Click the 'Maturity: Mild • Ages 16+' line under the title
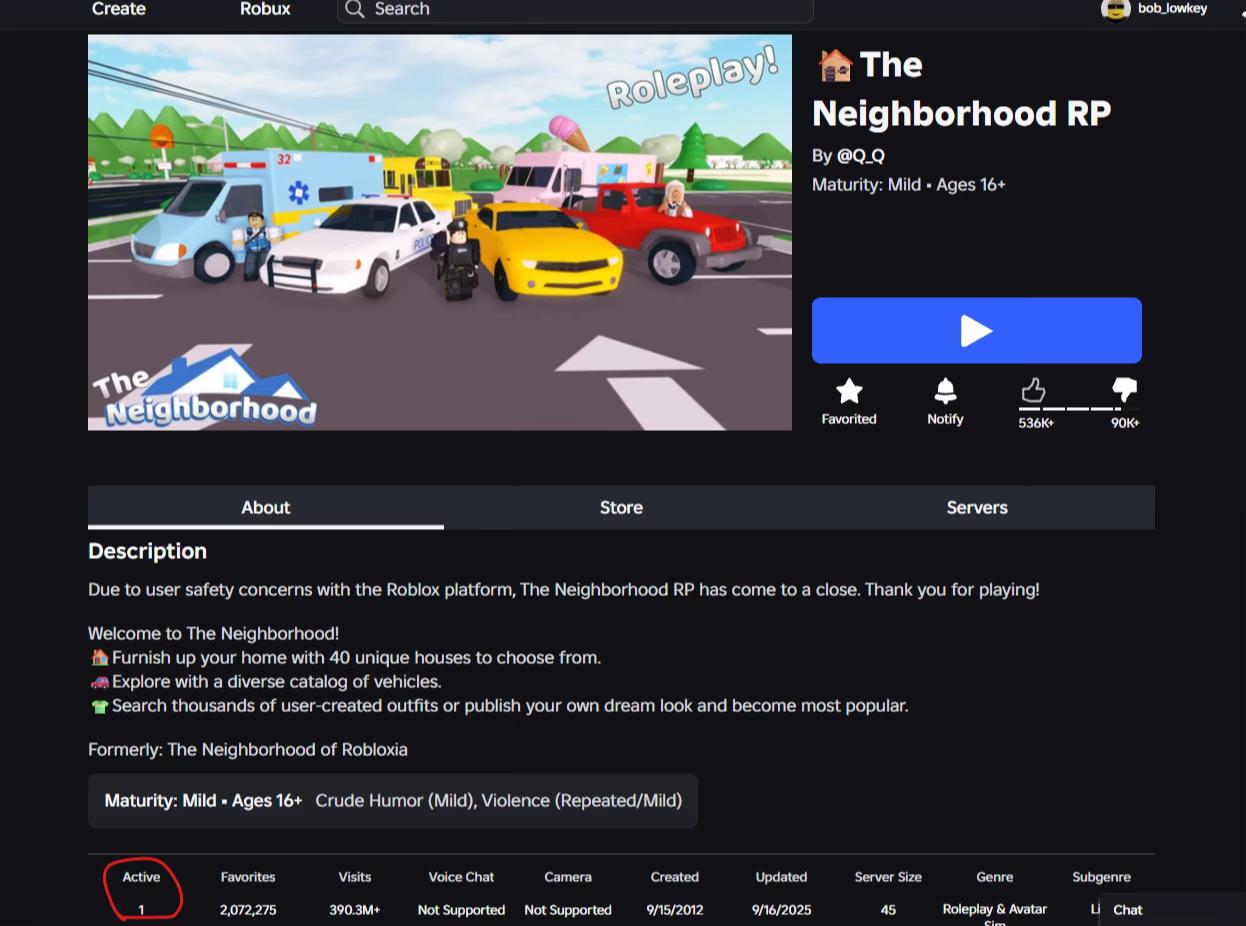This screenshot has width=1246, height=926. coord(908,185)
